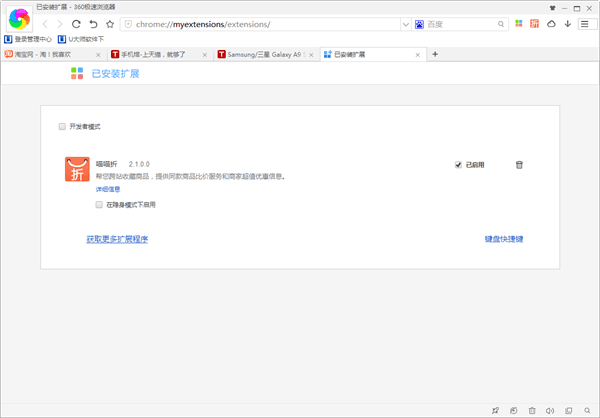600x418 pixels.
Task: Open a new tab with plus button
Action: pos(435,54)
